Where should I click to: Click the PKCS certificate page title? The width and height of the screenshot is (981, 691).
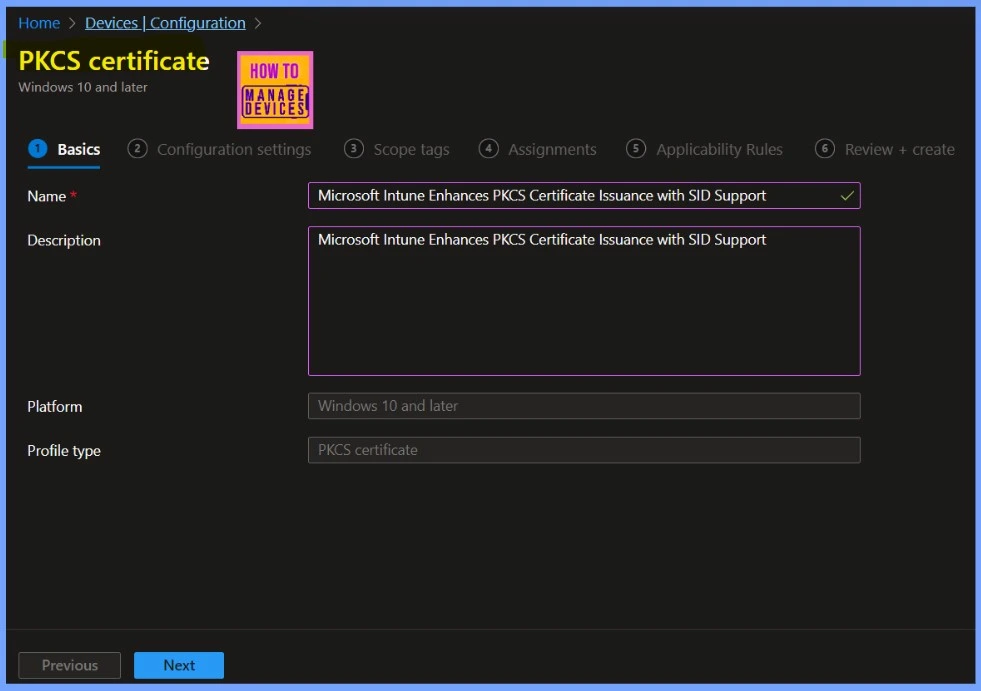pos(114,61)
